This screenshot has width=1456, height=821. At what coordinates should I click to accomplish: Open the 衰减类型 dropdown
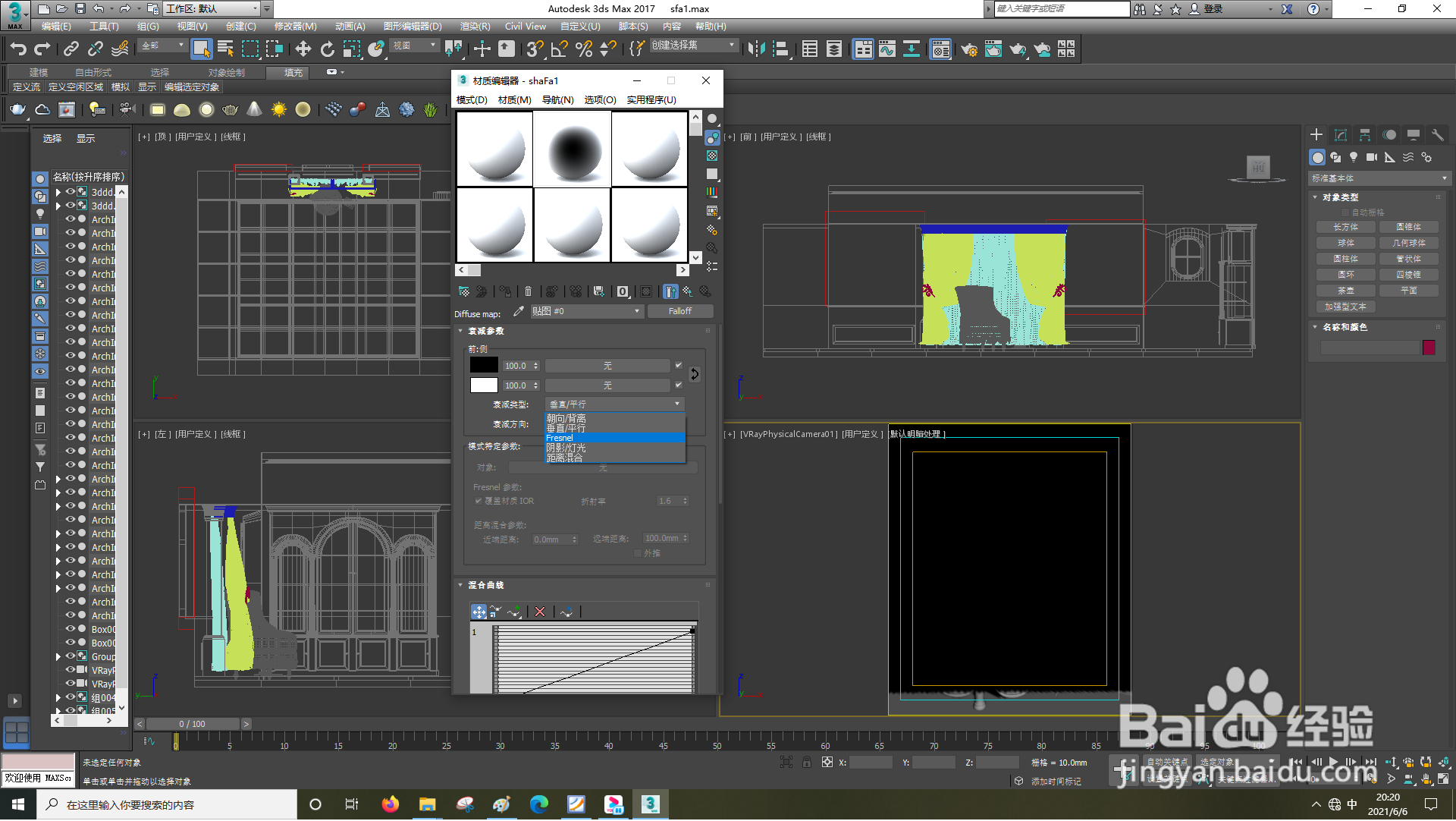click(615, 404)
